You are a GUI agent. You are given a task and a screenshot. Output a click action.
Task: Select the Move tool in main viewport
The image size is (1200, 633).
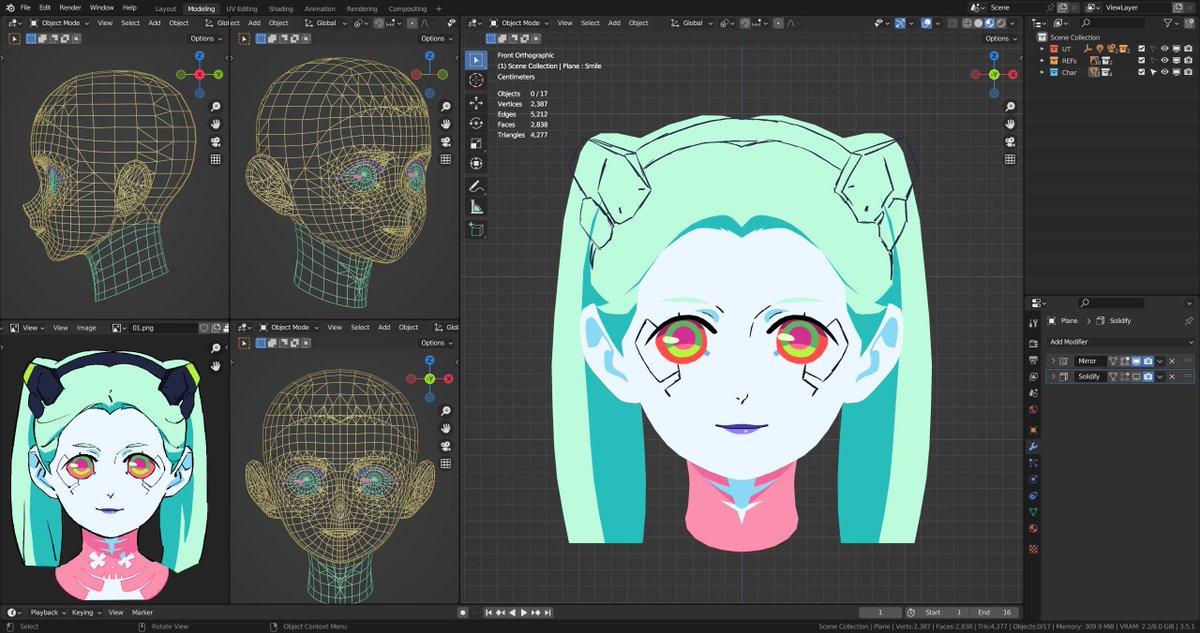476,102
